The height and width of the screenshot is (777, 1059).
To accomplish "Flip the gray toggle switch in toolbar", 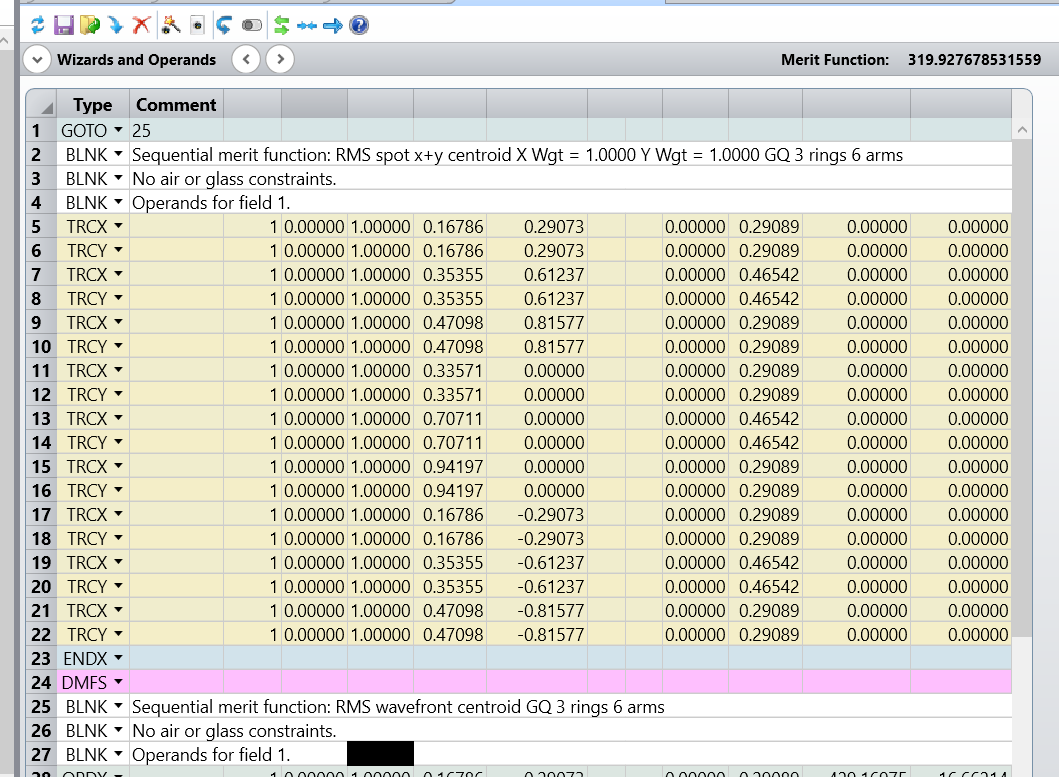I will click(x=252, y=26).
